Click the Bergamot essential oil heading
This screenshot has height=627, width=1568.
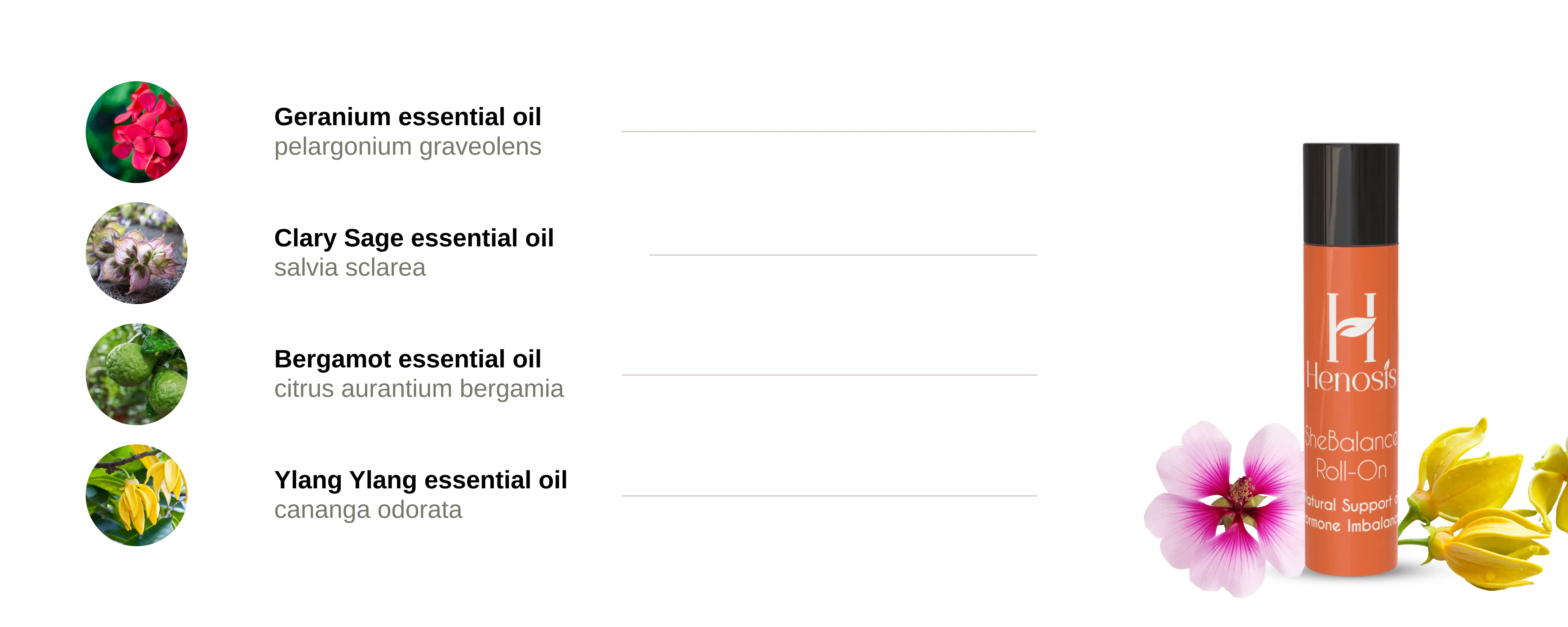click(407, 359)
